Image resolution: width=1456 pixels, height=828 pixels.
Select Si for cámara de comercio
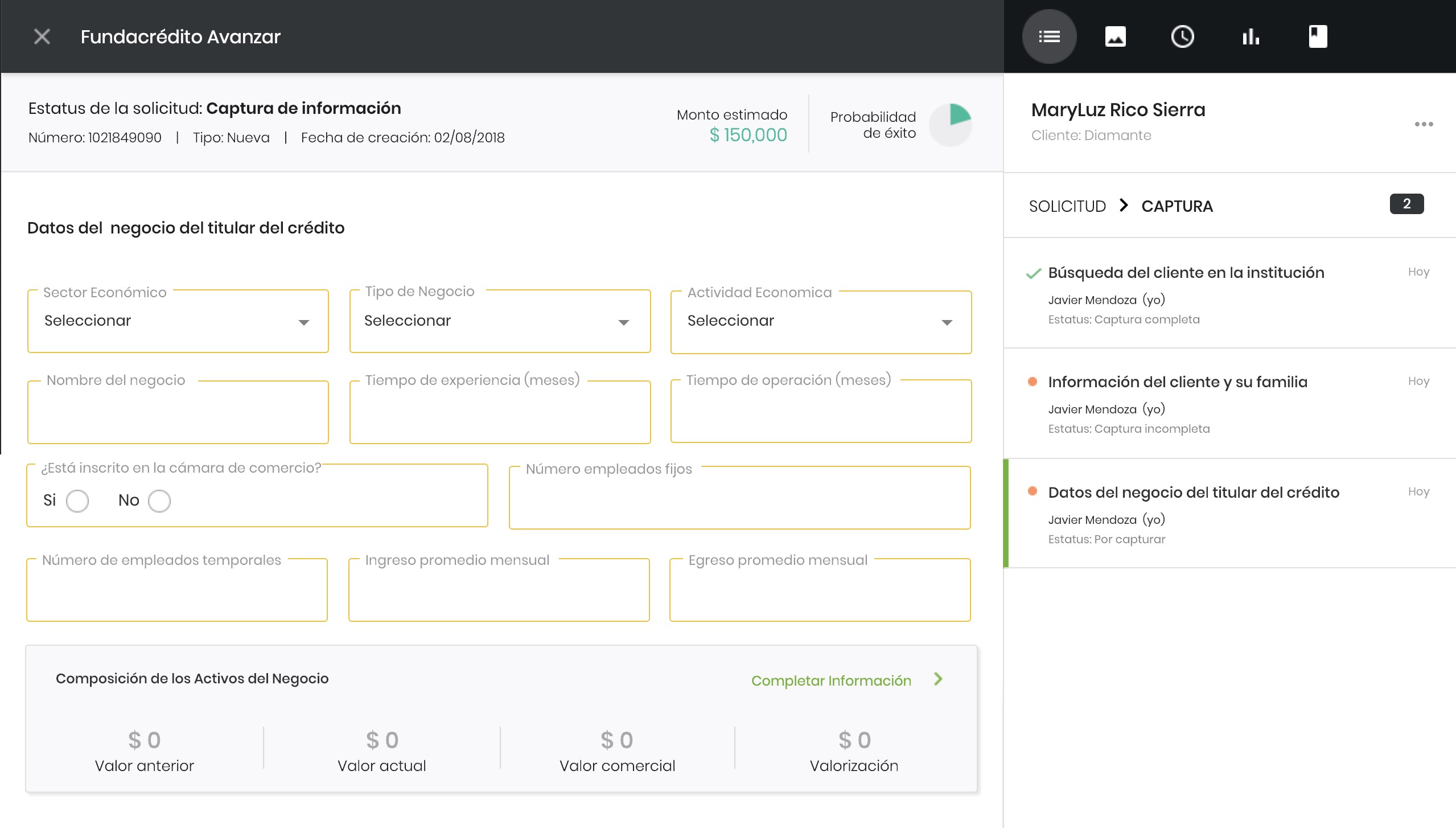pyautogui.click(x=77, y=501)
